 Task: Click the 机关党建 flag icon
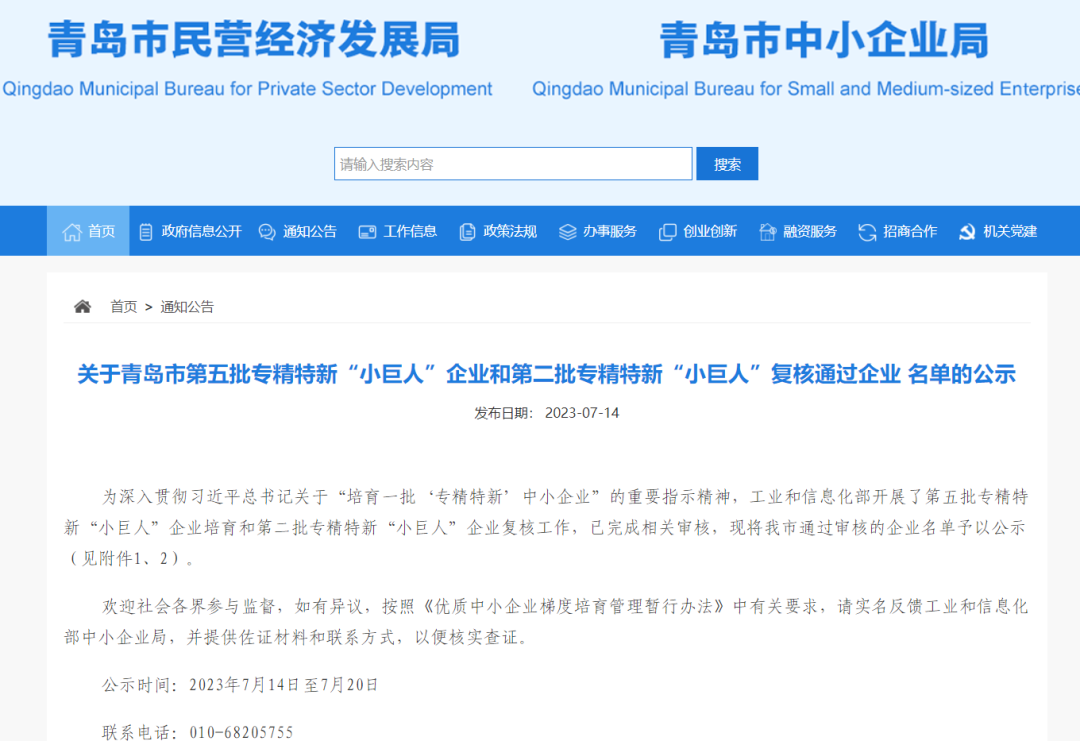point(965,231)
